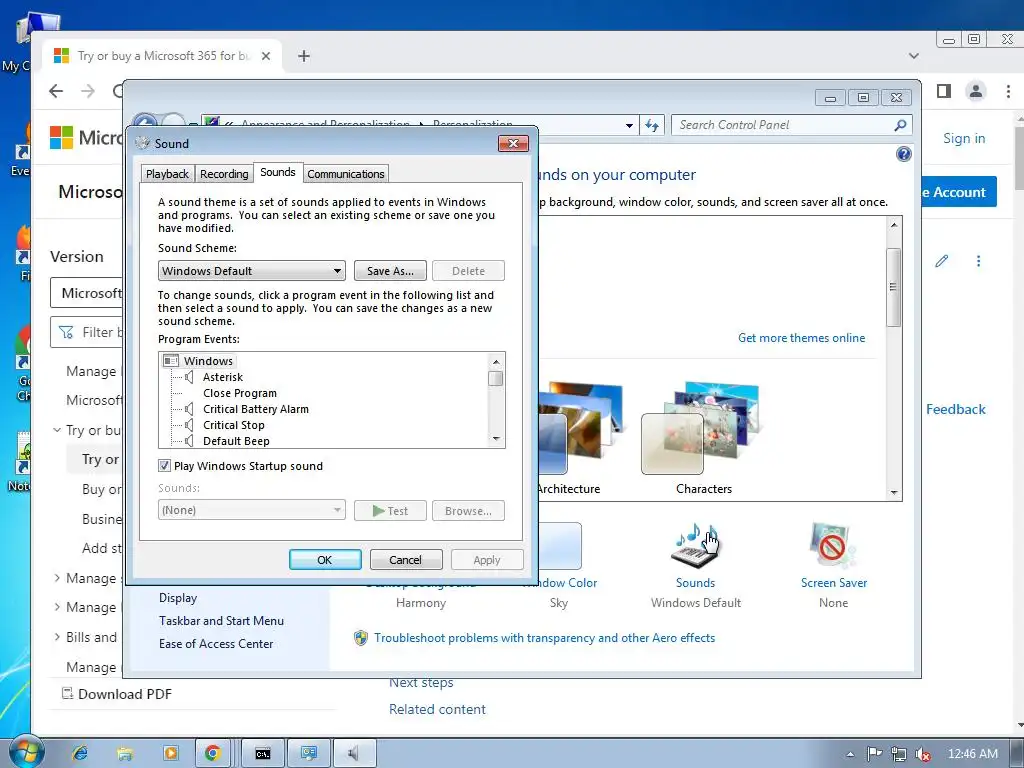Close the Sound dialog with red X

point(513,144)
